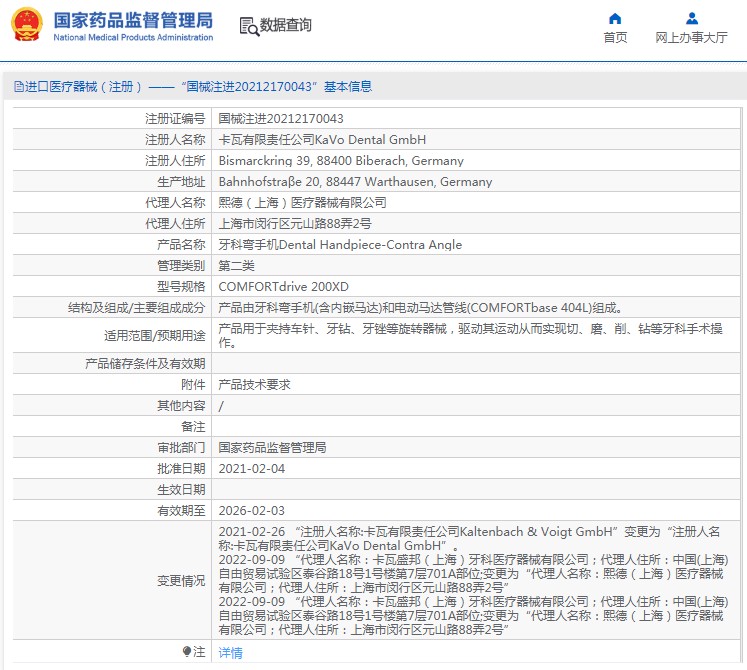This screenshot has height=670, width=747.
Task: Click 第二类 management category value
Action: [237, 265]
